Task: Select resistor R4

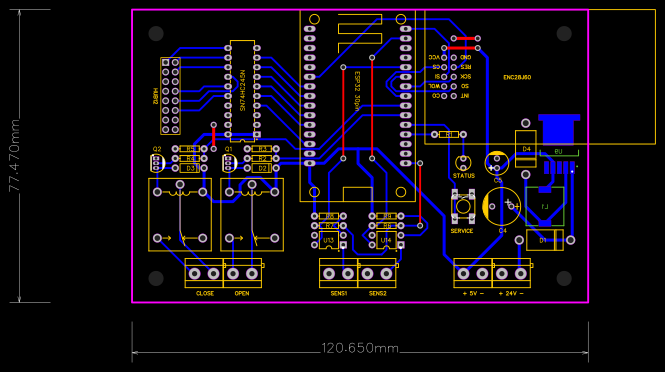Action: [x=190, y=159]
